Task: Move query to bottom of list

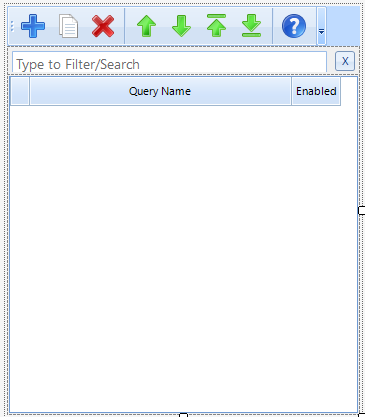Action: pos(251,25)
